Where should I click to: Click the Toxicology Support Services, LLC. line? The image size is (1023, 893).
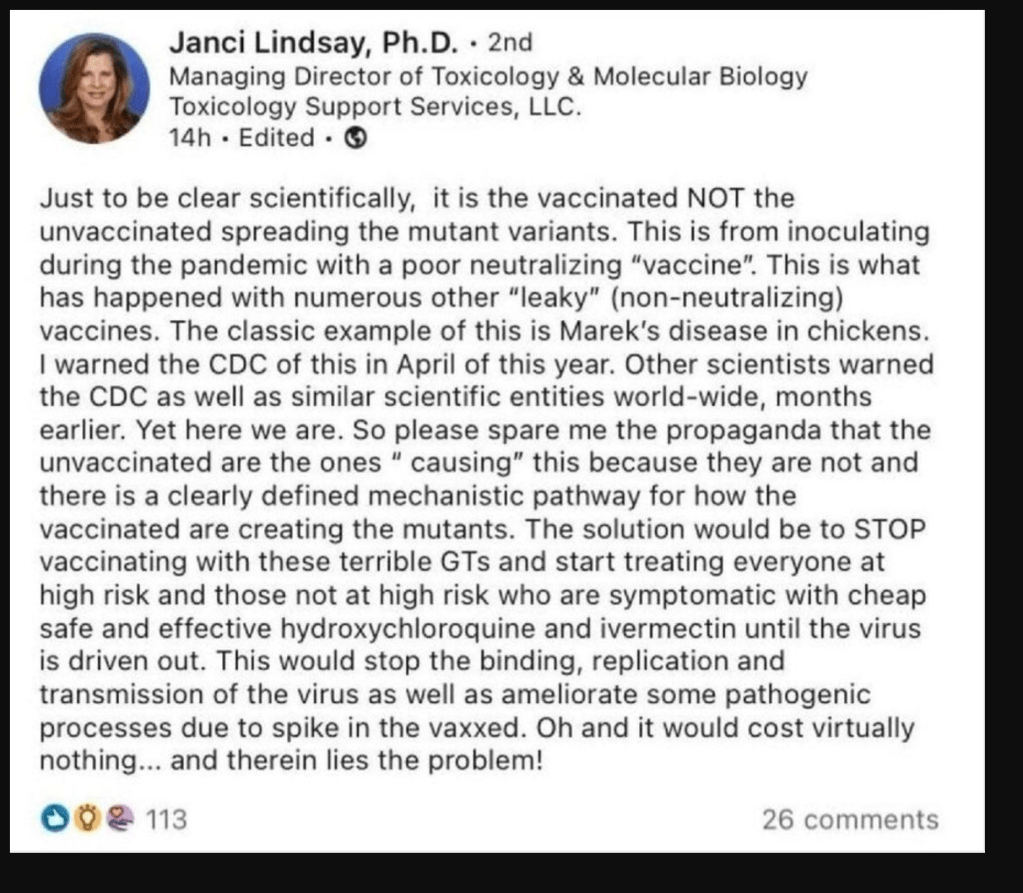coord(375,107)
